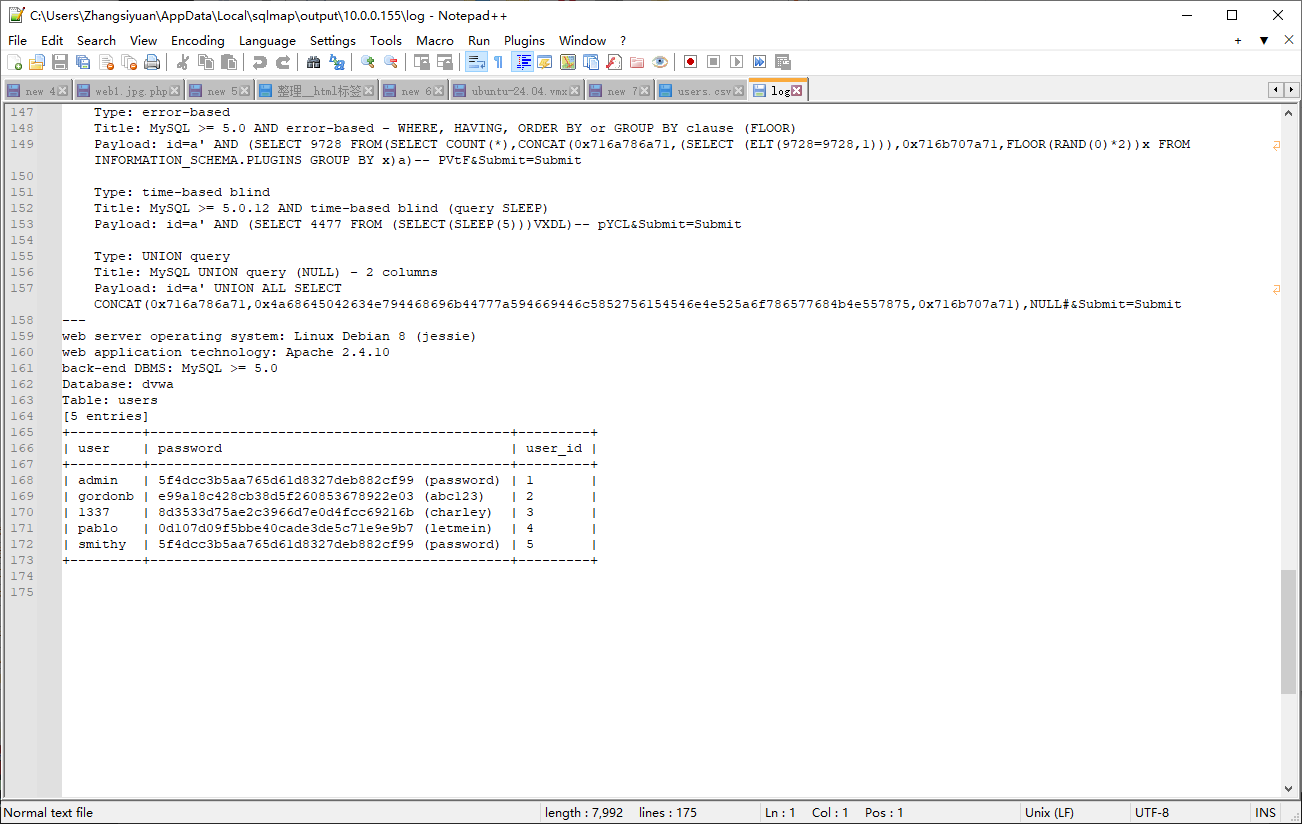Open the File menu

coord(17,40)
